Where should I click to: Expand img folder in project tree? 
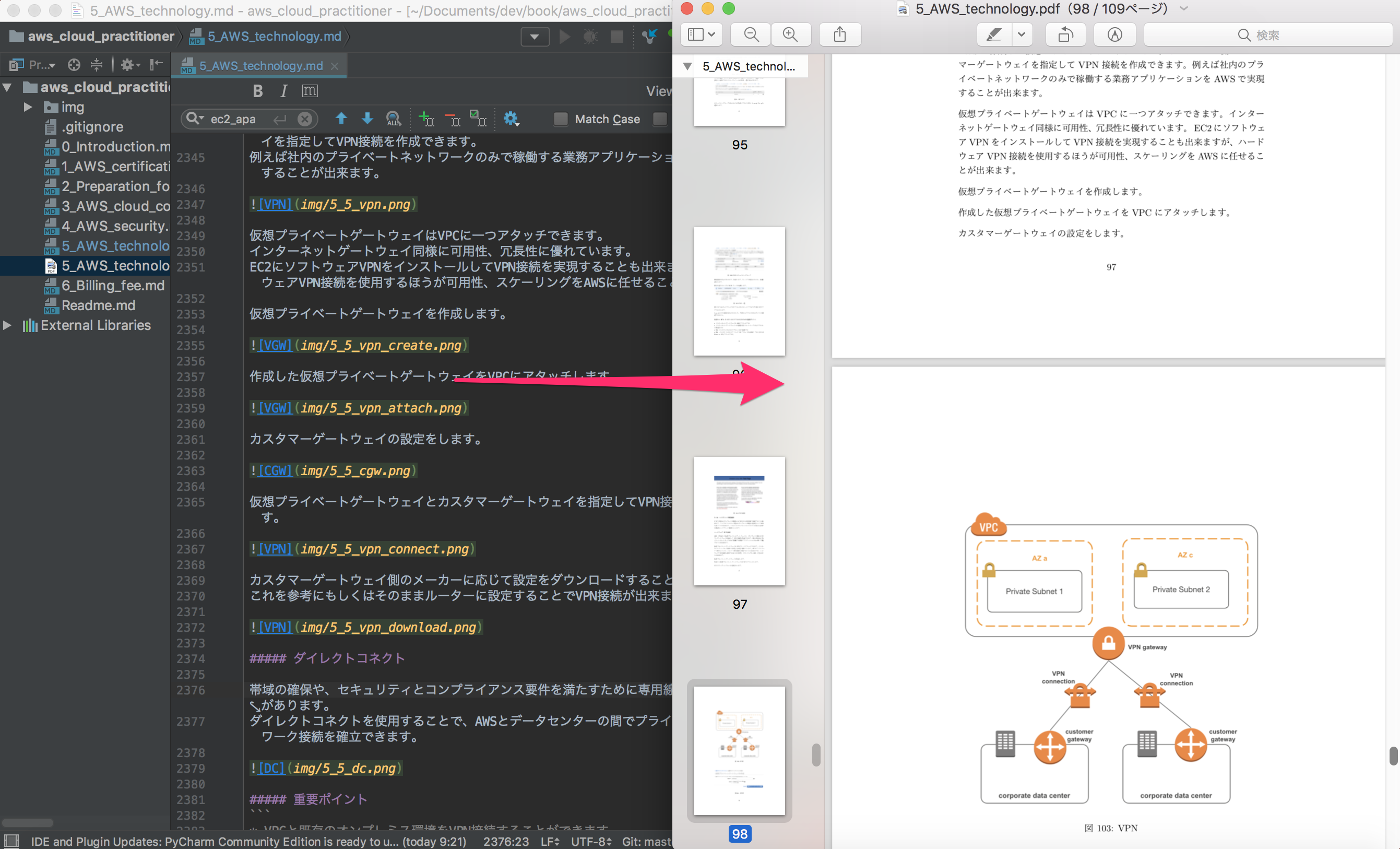point(27,107)
